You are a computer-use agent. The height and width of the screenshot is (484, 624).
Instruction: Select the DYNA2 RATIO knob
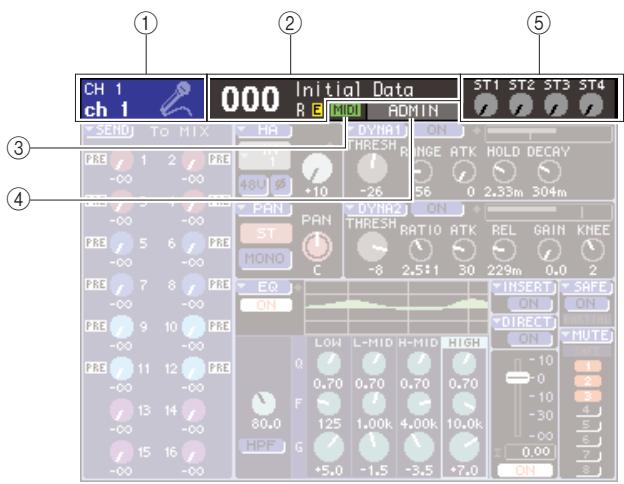click(421, 250)
